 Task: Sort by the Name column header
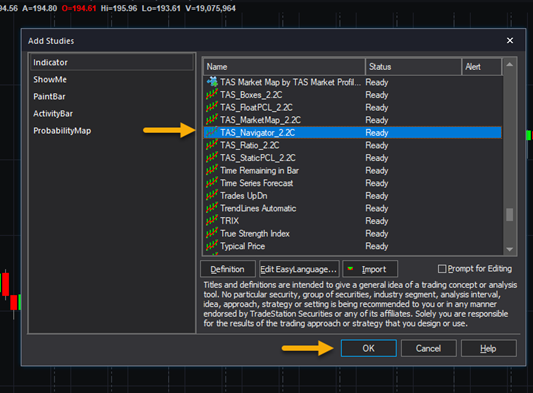click(284, 67)
